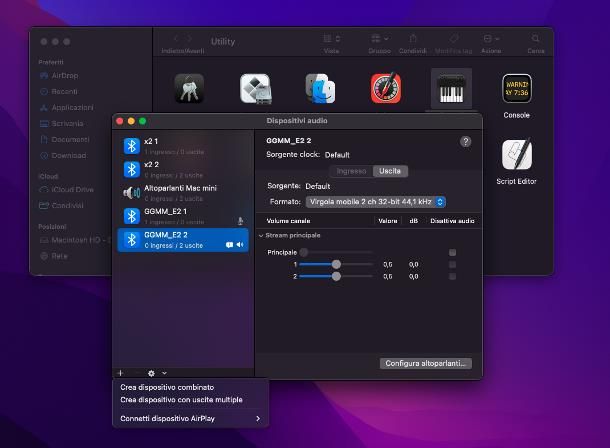Open Boot Camp Assistant icon in Finder
610x448 pixels.
pos(255,89)
